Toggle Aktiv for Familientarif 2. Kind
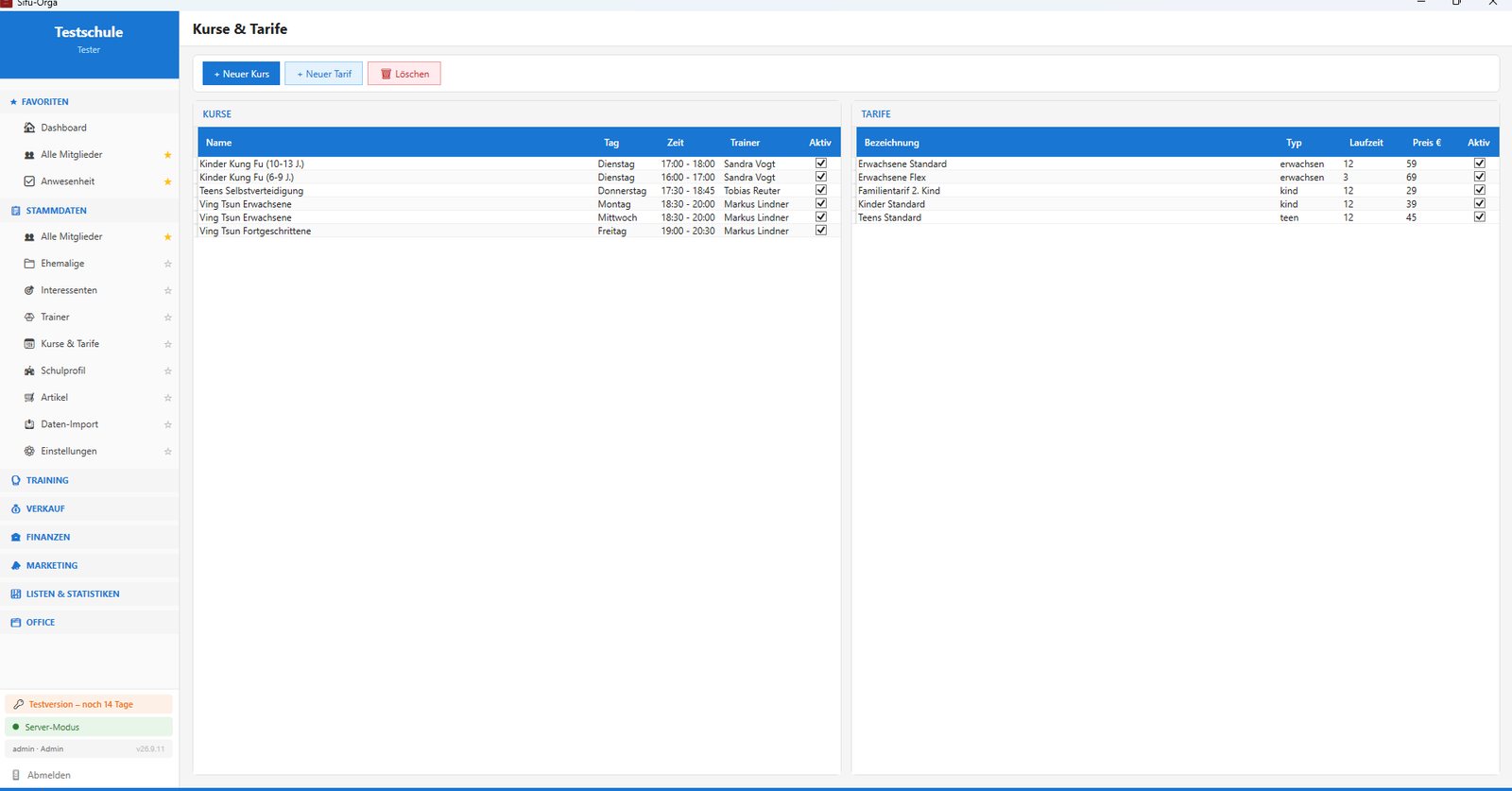Viewport: 1512px width, 791px height. point(1480,190)
